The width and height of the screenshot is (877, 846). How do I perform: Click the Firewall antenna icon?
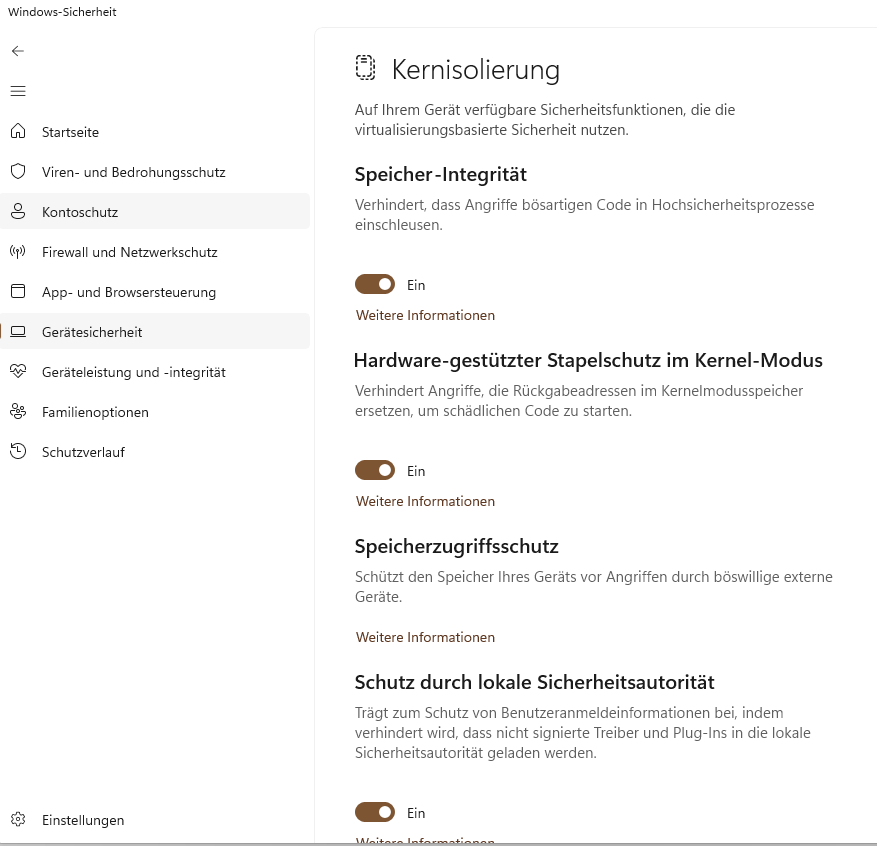click(17, 252)
